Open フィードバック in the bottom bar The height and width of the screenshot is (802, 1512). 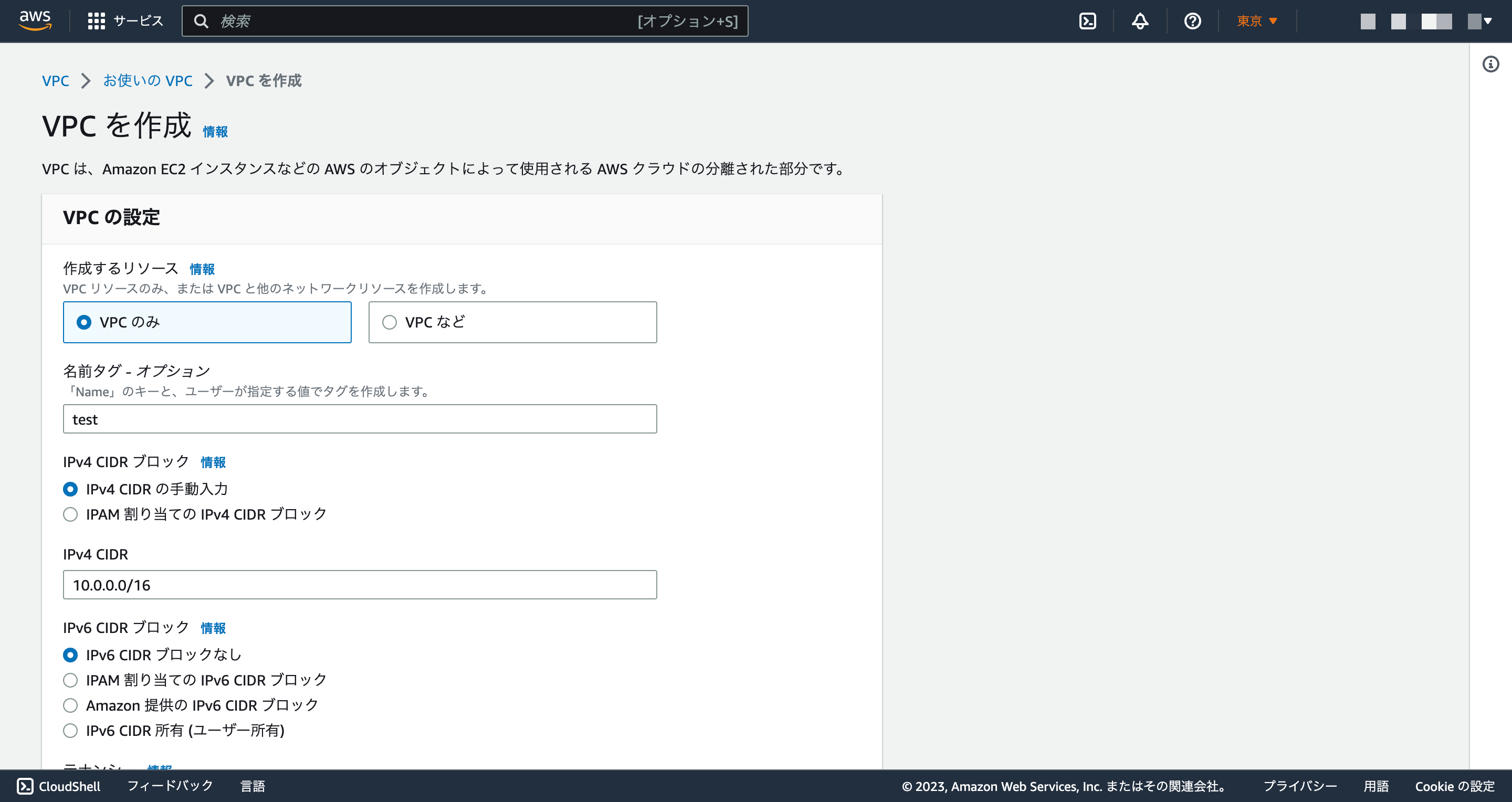[170, 786]
